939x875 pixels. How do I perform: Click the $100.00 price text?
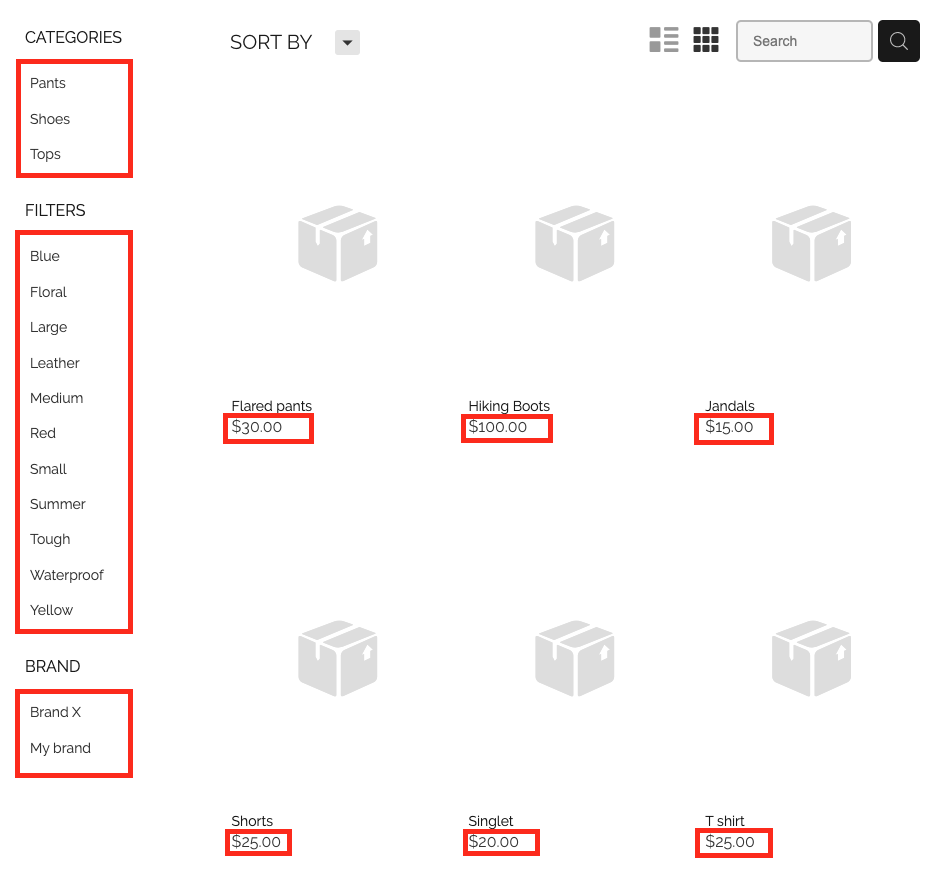[498, 427]
